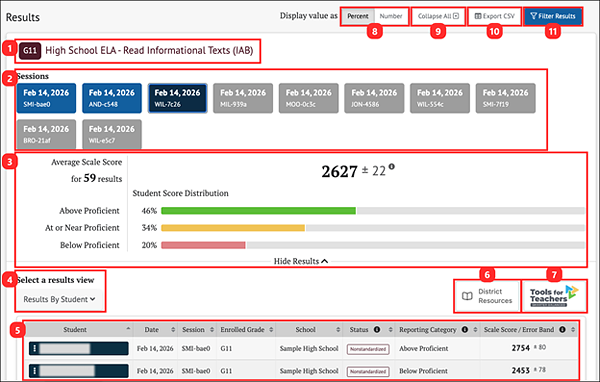Click the 46% Above Proficient value
The image size is (600, 382).
click(x=149, y=211)
